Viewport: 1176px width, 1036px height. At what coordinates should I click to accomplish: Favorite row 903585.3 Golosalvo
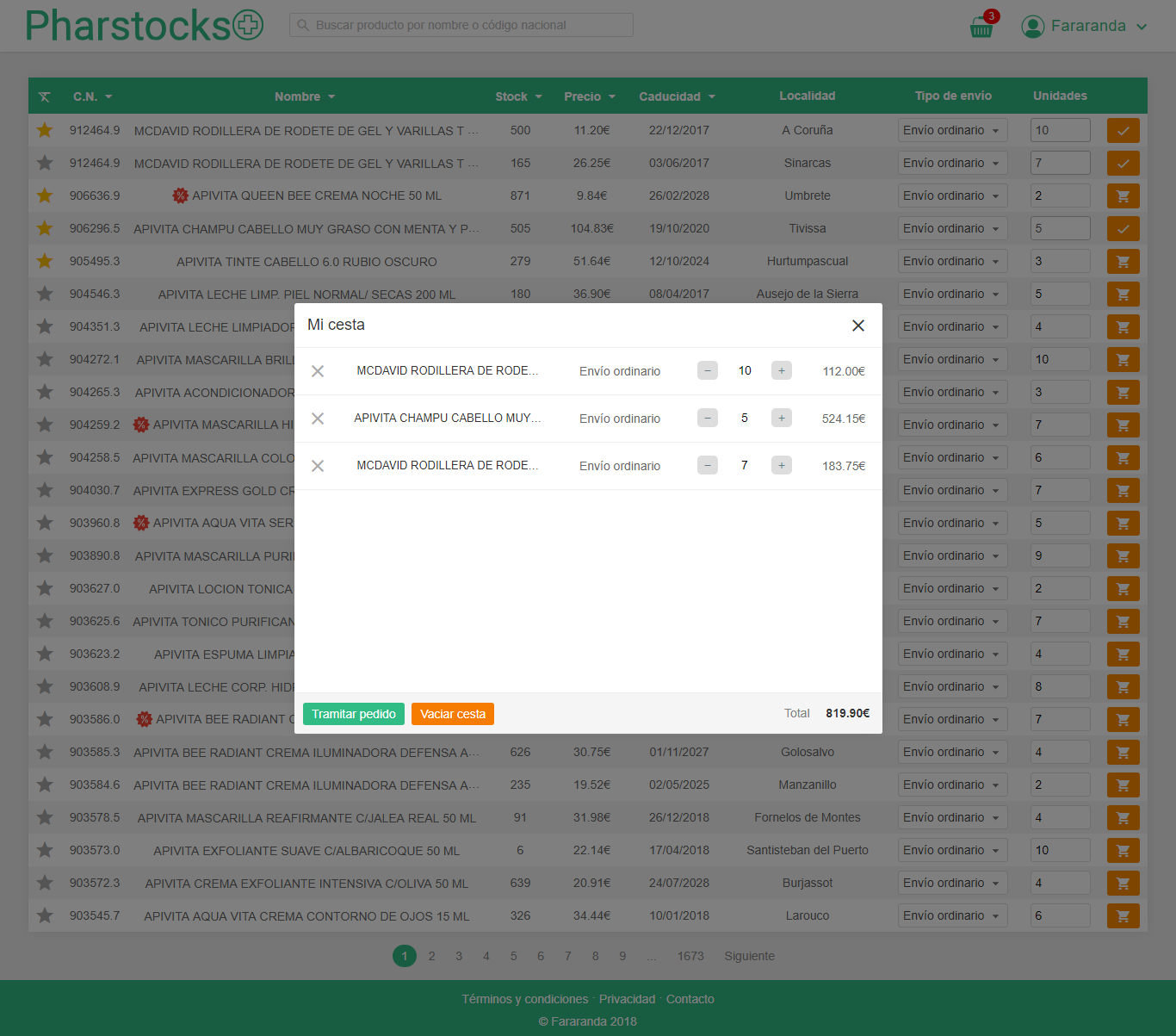click(x=45, y=752)
